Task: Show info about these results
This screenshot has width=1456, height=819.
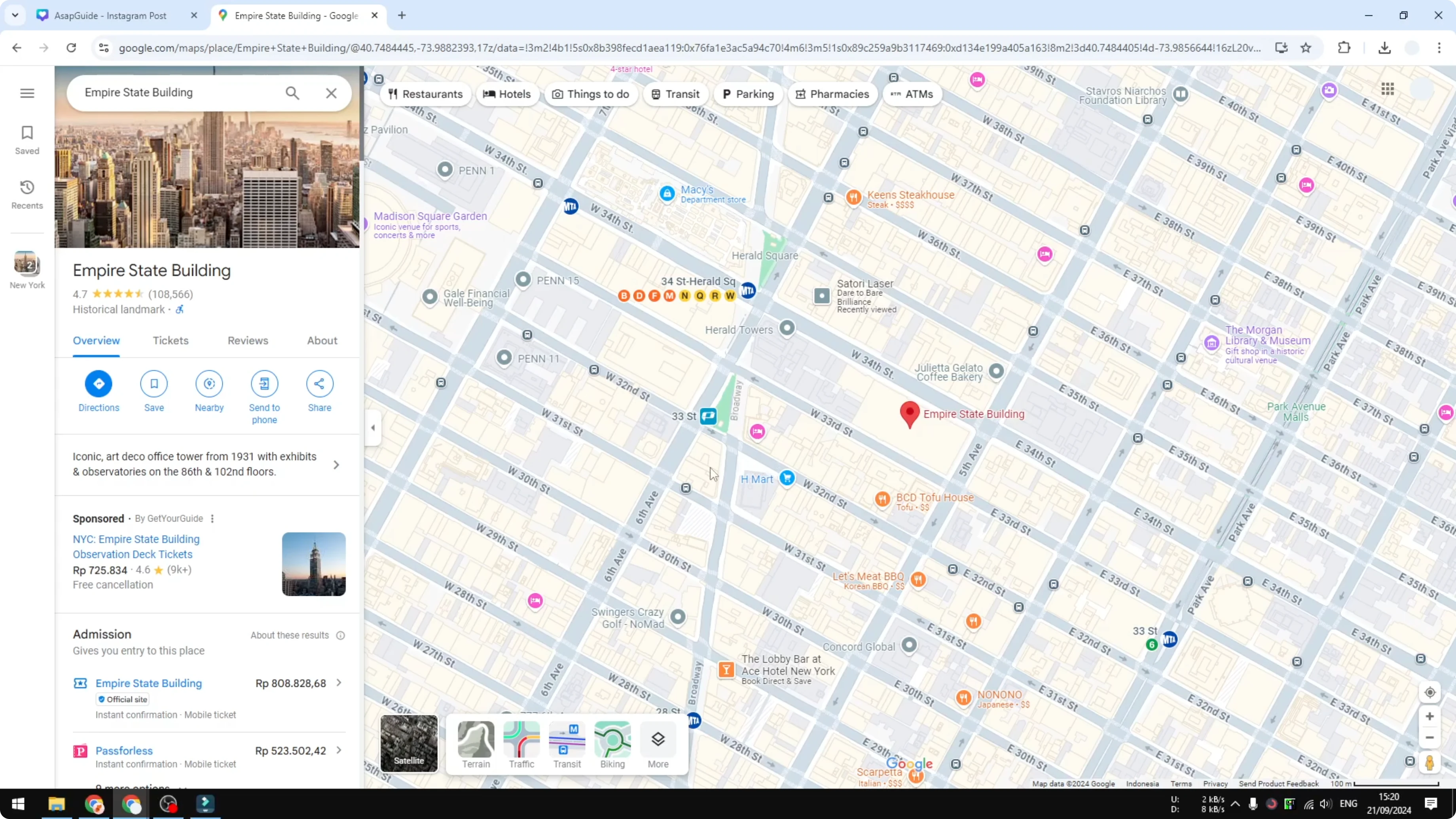Action: click(x=340, y=635)
